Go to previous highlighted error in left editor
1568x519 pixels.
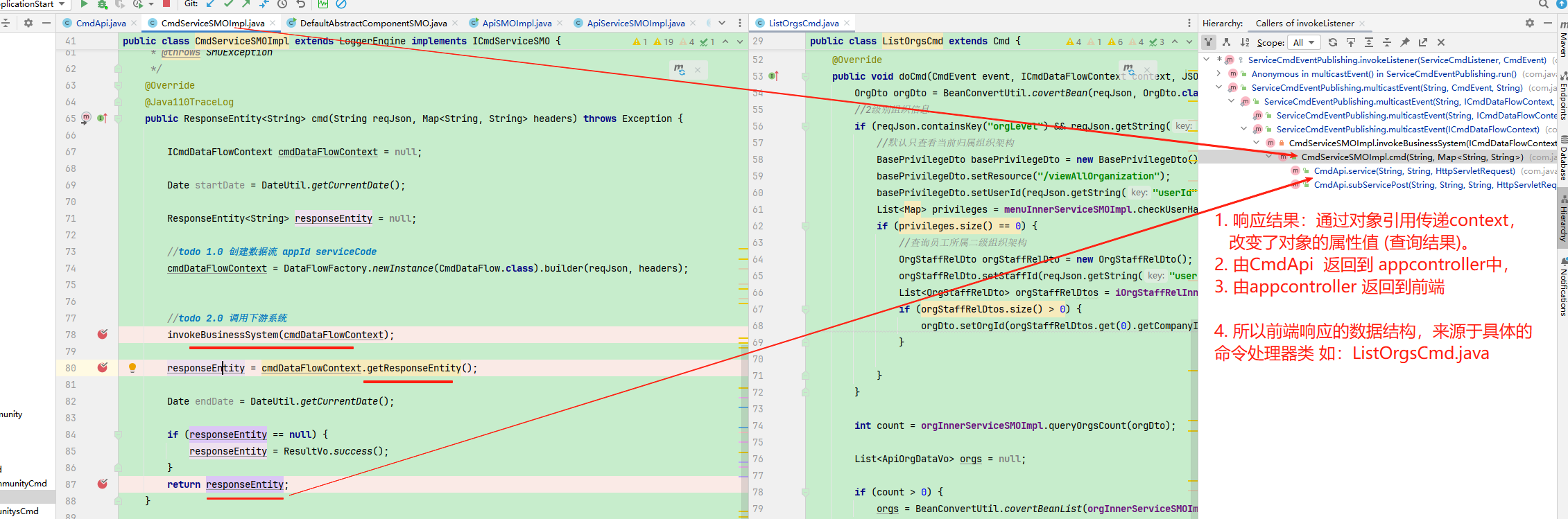pyautogui.click(x=725, y=42)
